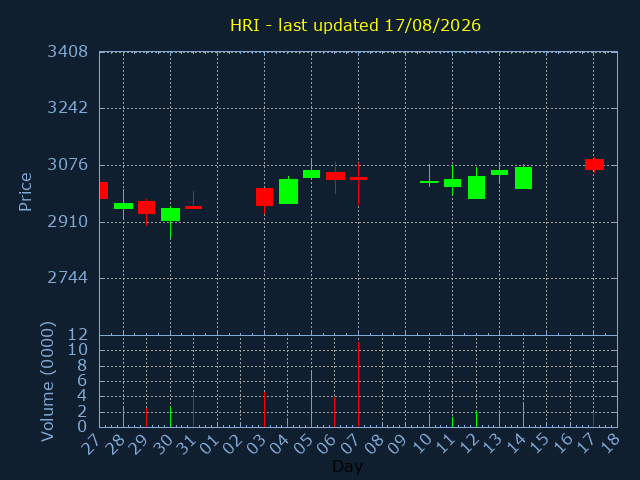Screen dimensions: 640x480
Task: Click the 3242 price axis label
Action: click(68, 108)
